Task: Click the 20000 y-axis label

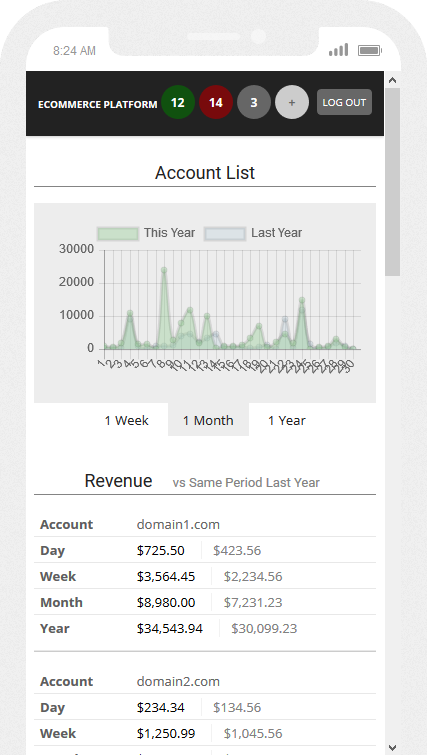Action: [77, 282]
